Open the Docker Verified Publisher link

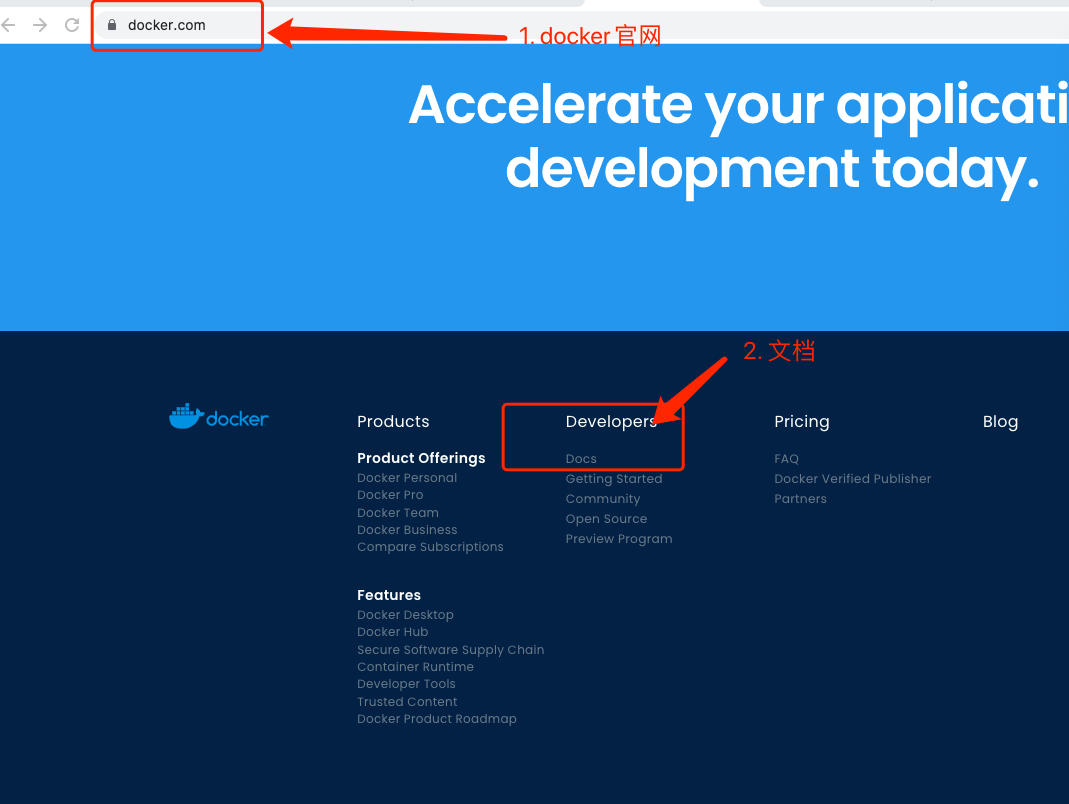point(852,479)
